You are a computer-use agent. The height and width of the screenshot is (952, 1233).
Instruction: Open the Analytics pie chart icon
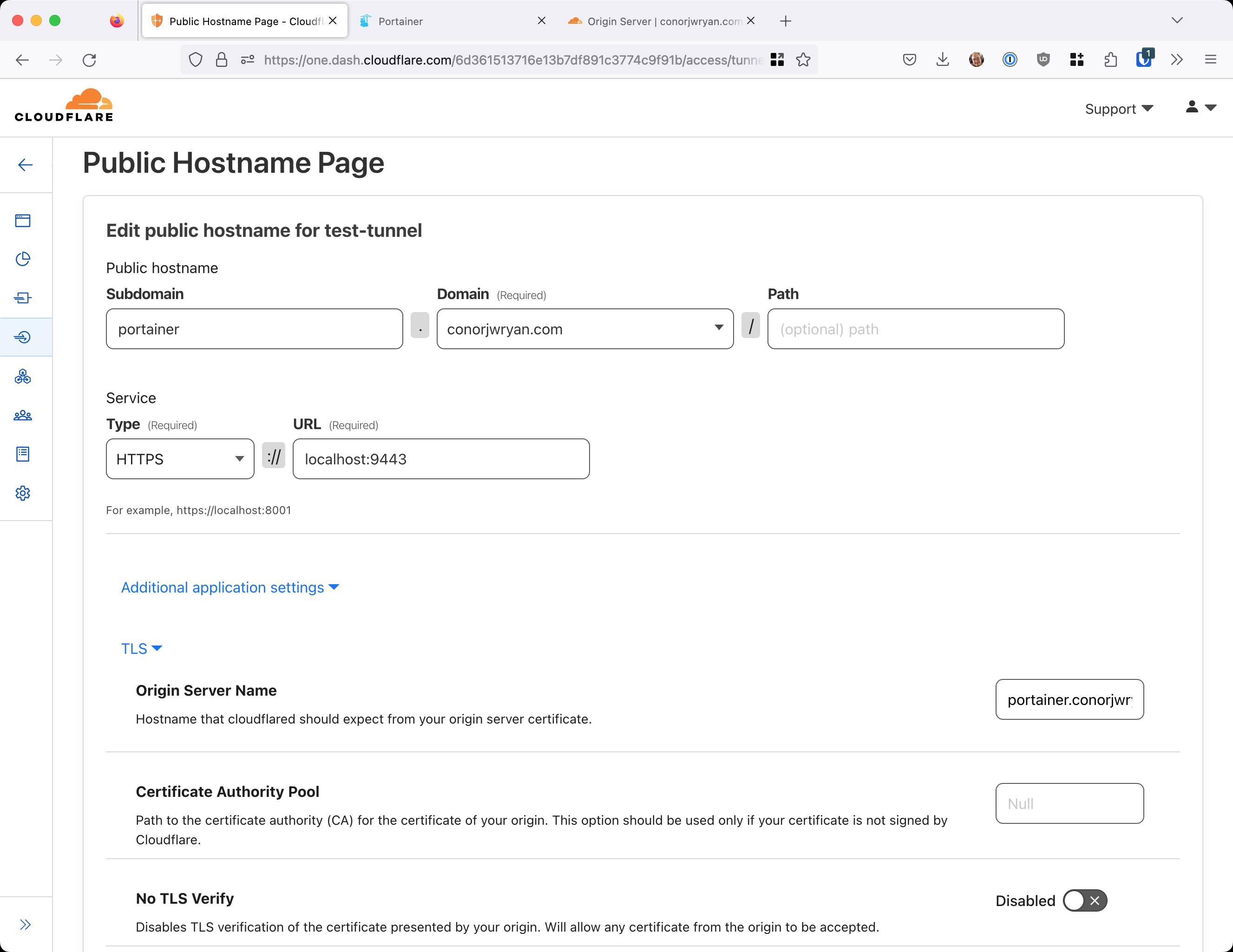[x=23, y=259]
